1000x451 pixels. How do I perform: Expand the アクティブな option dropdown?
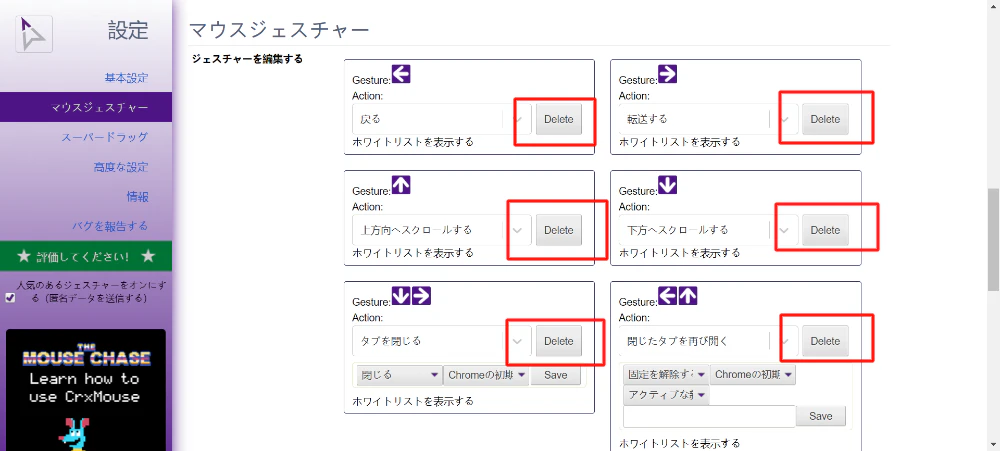point(666,396)
